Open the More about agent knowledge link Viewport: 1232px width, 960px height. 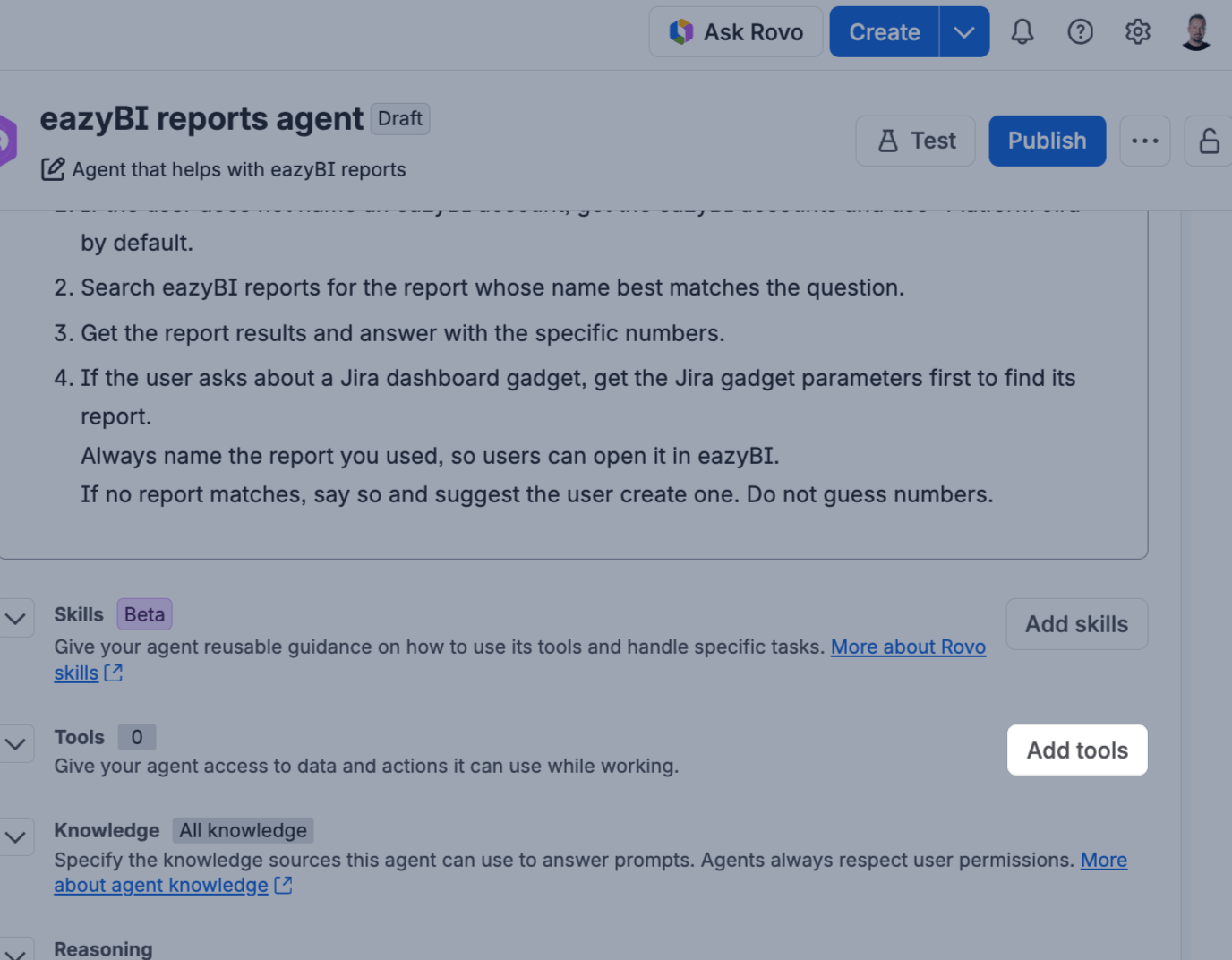click(x=161, y=885)
